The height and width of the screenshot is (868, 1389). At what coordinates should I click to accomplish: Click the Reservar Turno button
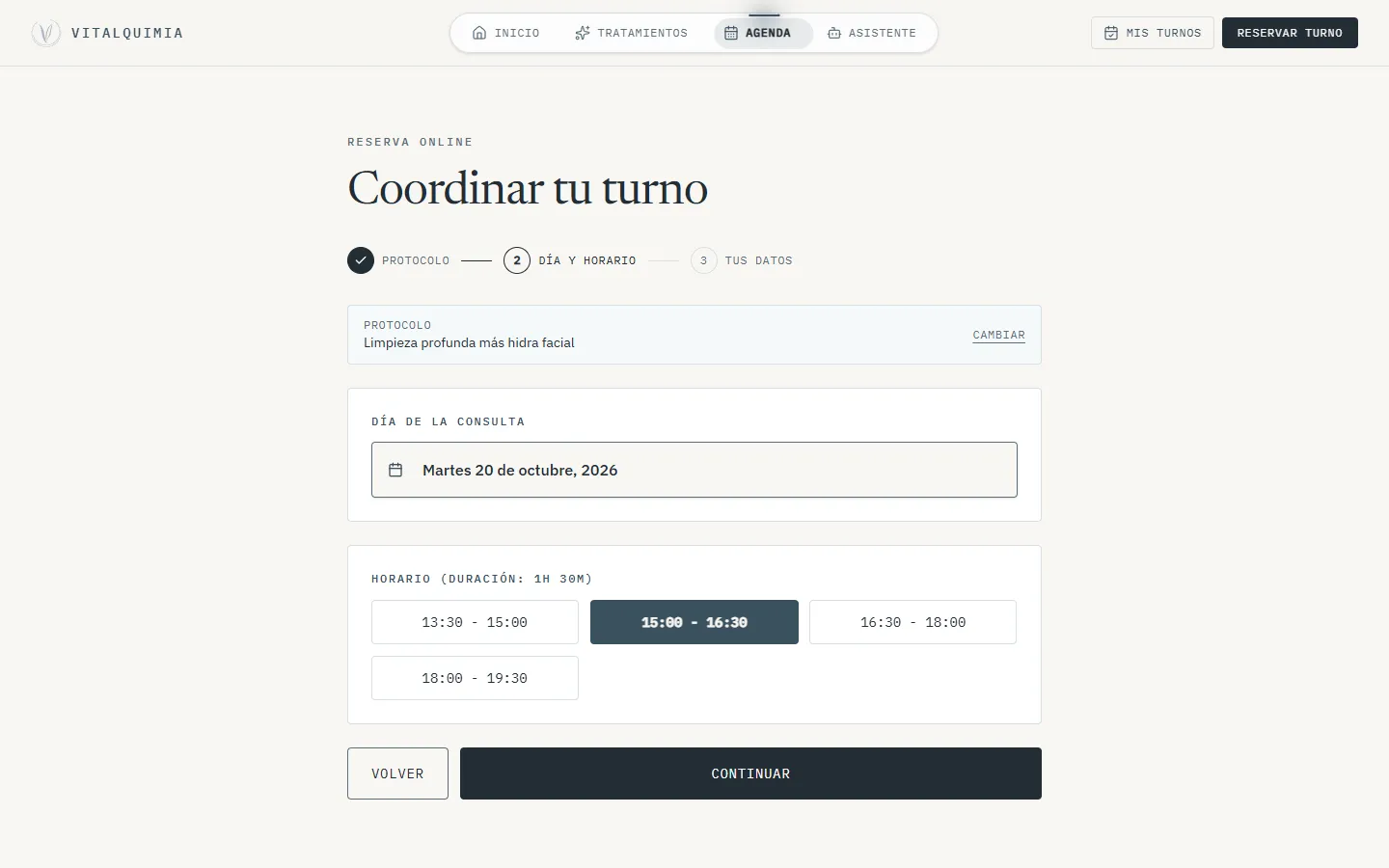(x=1290, y=33)
